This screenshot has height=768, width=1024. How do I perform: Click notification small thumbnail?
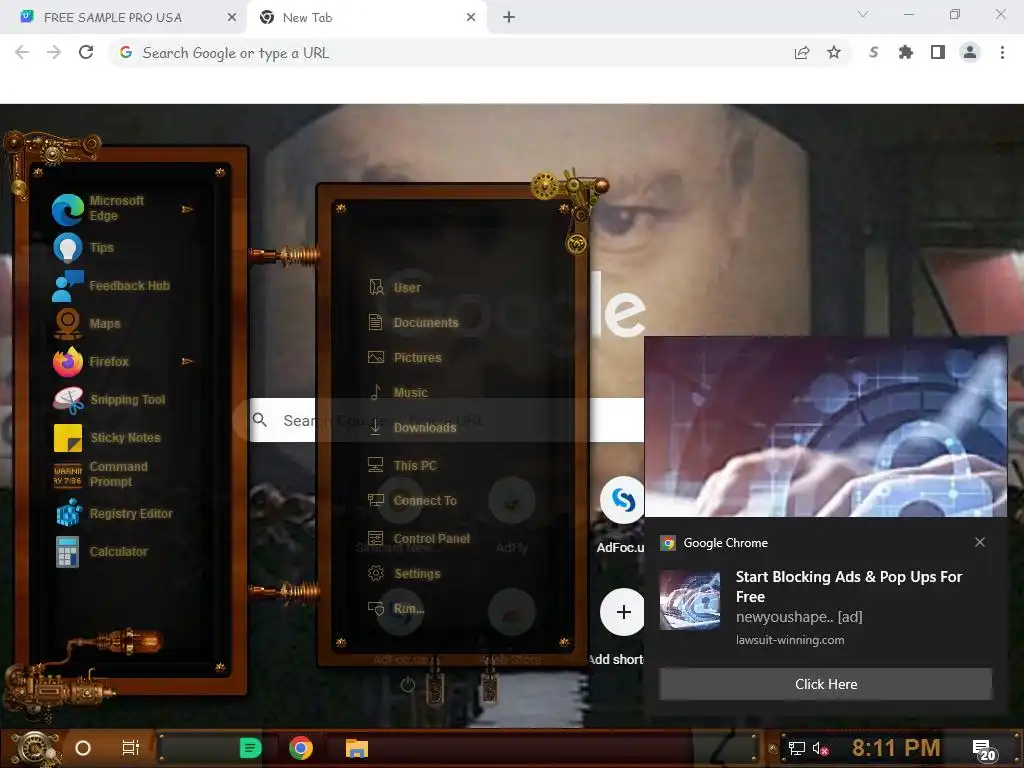[690, 600]
